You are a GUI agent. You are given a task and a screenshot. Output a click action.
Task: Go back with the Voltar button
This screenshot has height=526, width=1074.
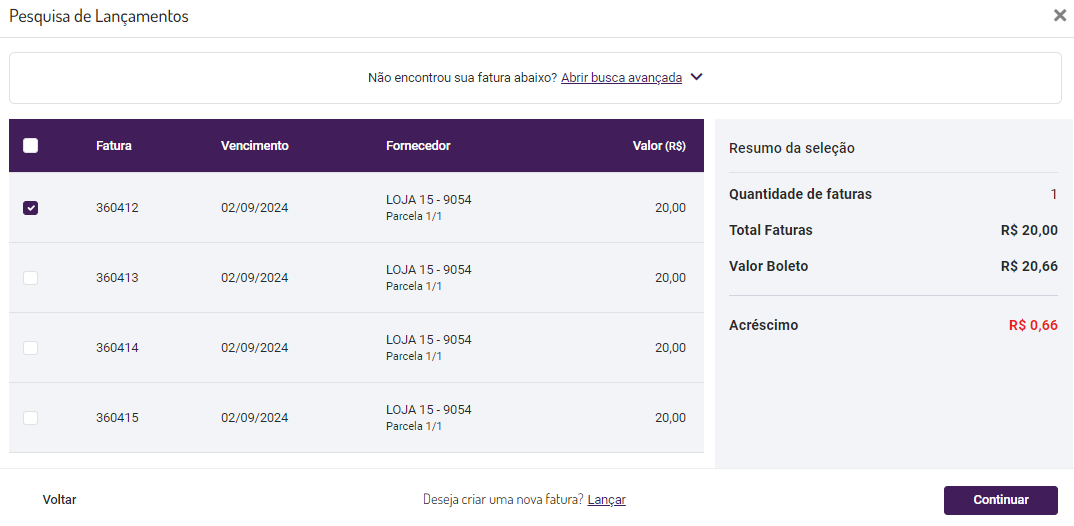[x=59, y=500]
